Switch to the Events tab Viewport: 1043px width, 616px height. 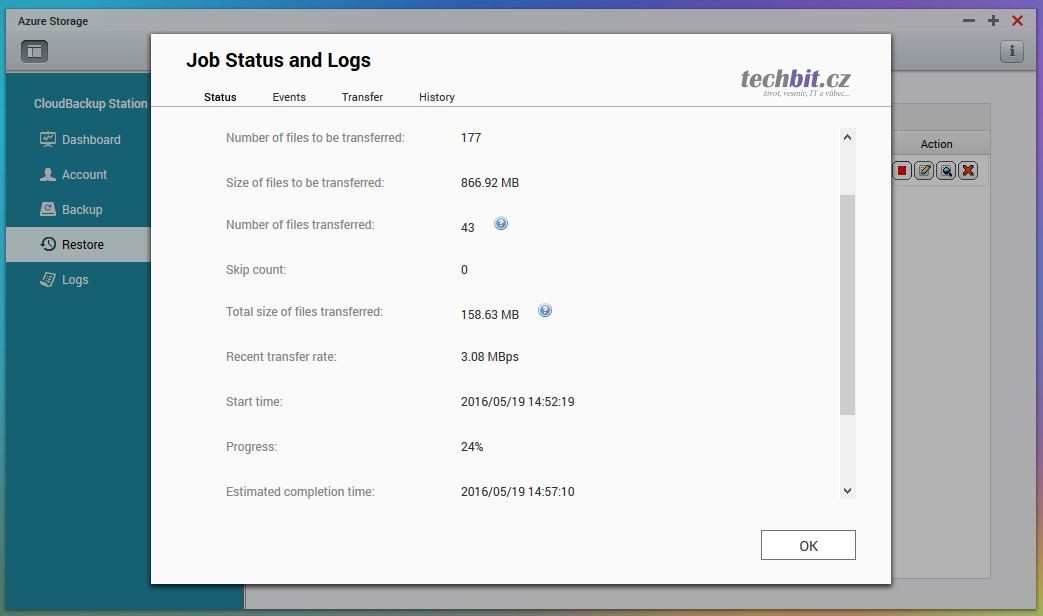(x=289, y=97)
